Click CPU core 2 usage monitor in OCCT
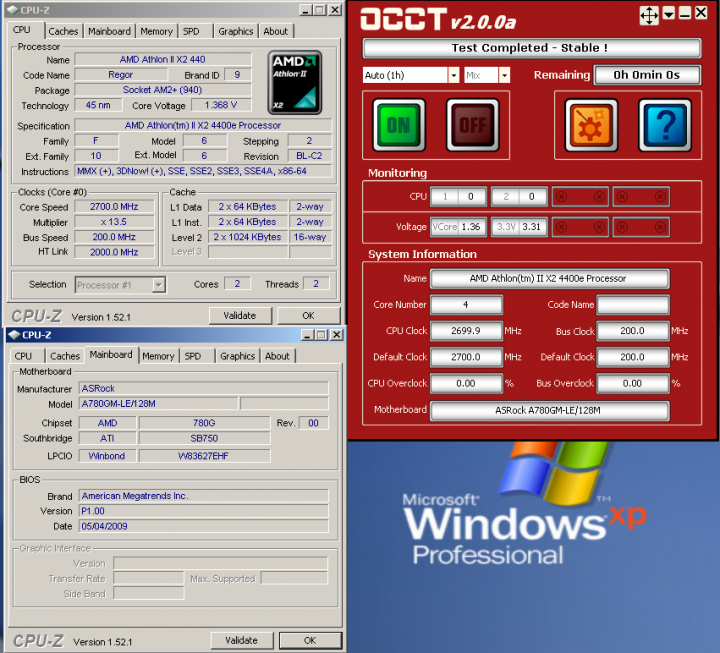This screenshot has height=653, width=720. click(x=519, y=197)
